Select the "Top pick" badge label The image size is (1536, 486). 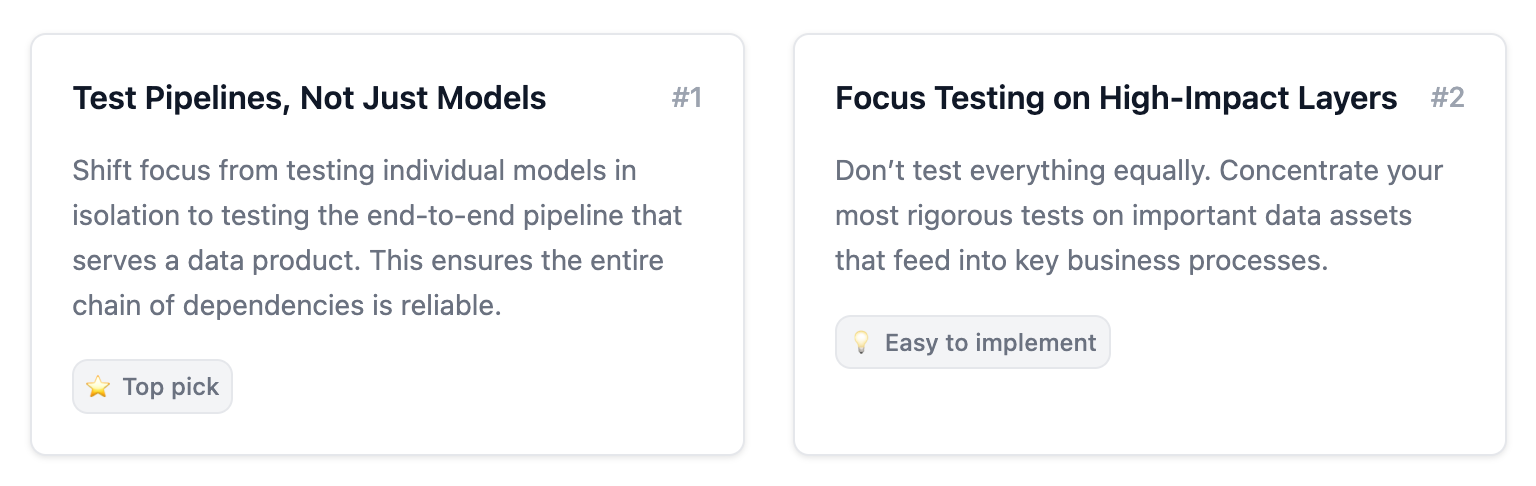tap(170, 387)
